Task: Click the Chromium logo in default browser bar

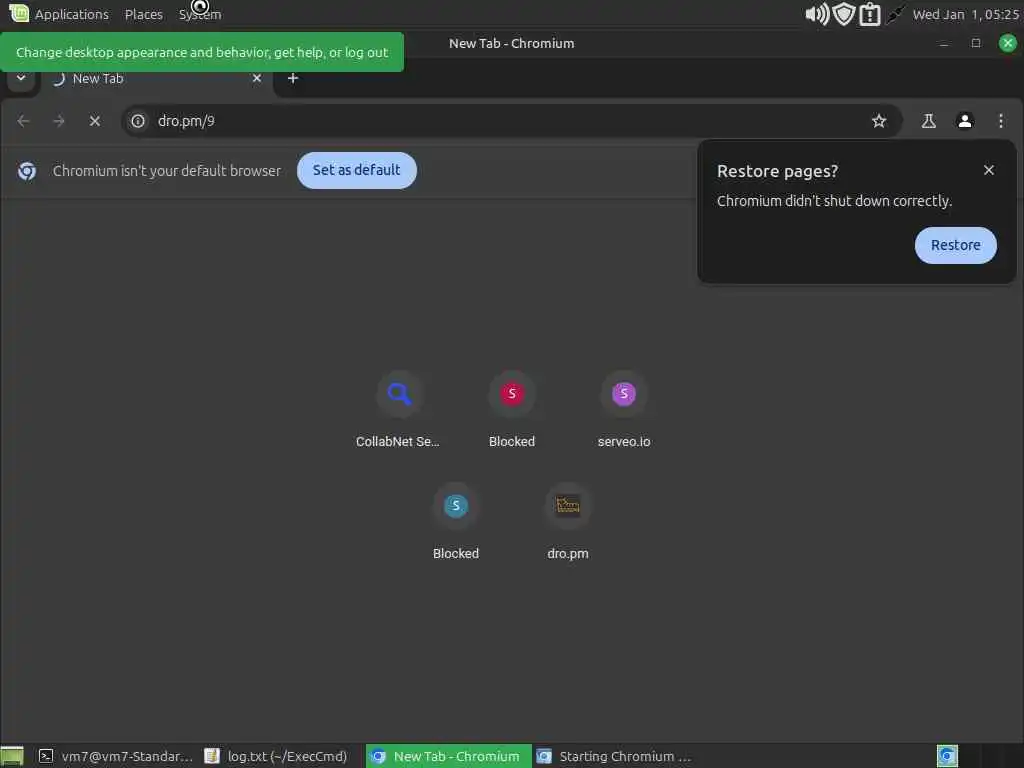Action: coord(27,171)
